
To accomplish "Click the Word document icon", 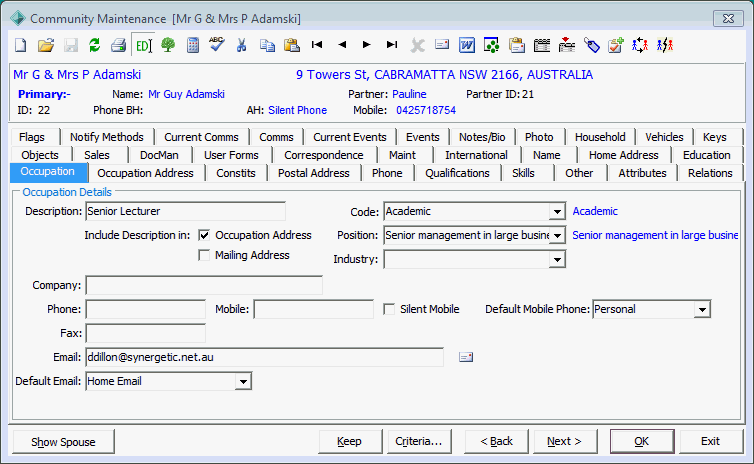I will [466, 45].
